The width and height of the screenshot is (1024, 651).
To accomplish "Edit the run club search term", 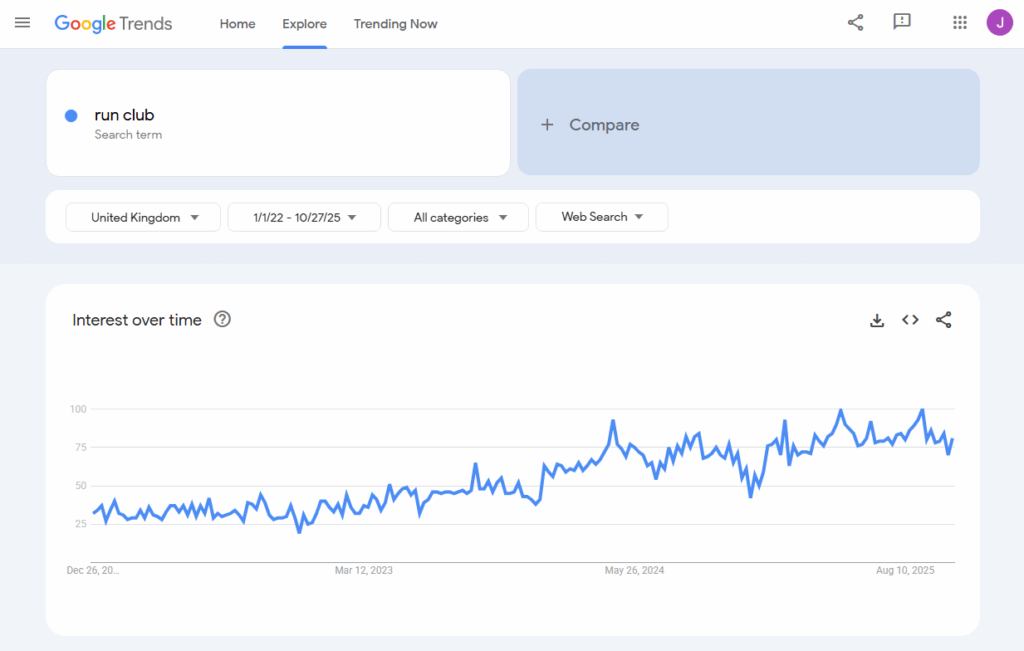I will coord(123,115).
